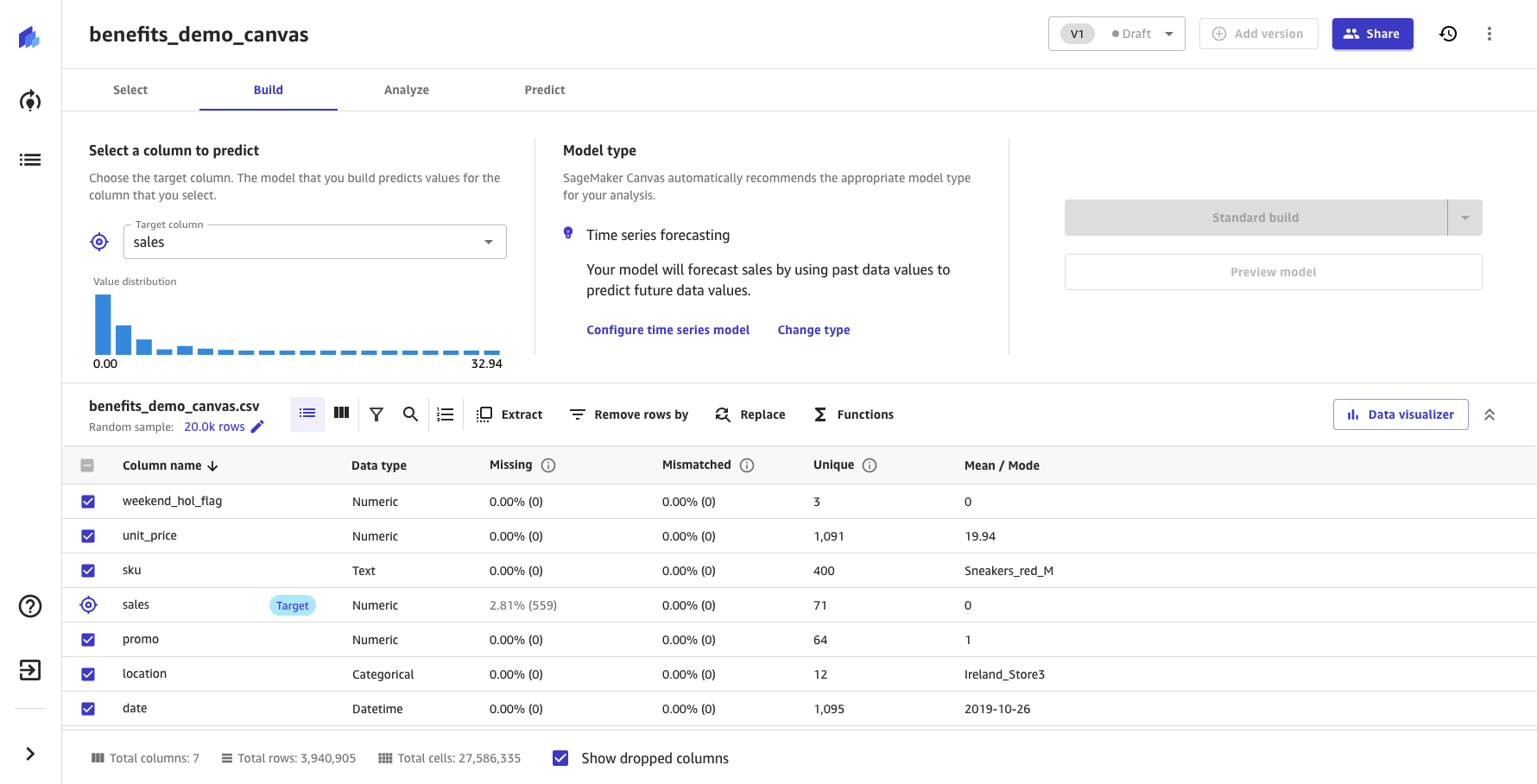This screenshot has height=784, width=1537.
Task: Open the three-dot more options menu
Action: click(x=1490, y=34)
